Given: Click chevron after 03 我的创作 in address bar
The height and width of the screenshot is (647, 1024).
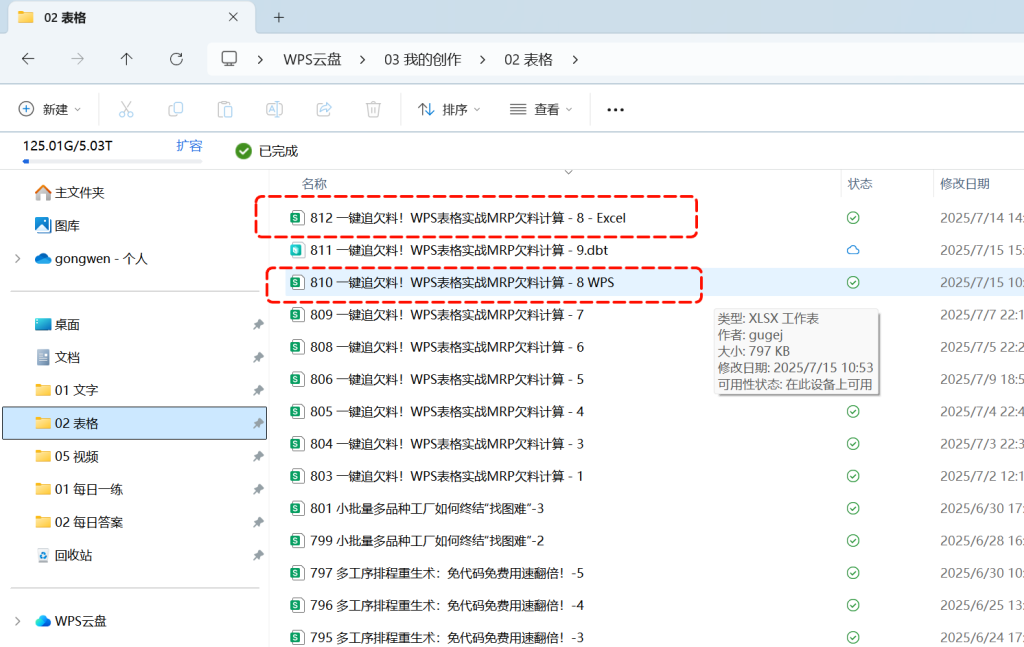Looking at the screenshot, I should (482, 60).
